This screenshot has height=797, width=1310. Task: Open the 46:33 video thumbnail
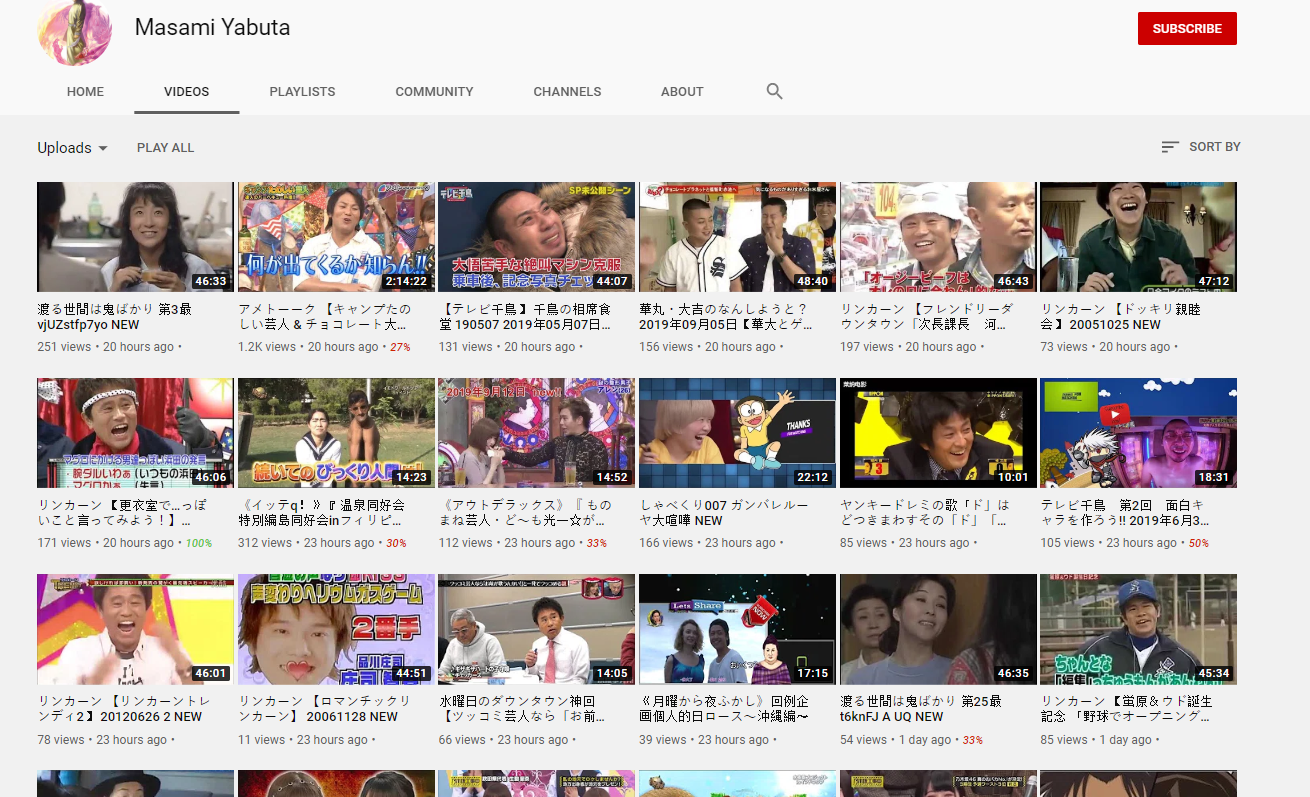[135, 237]
